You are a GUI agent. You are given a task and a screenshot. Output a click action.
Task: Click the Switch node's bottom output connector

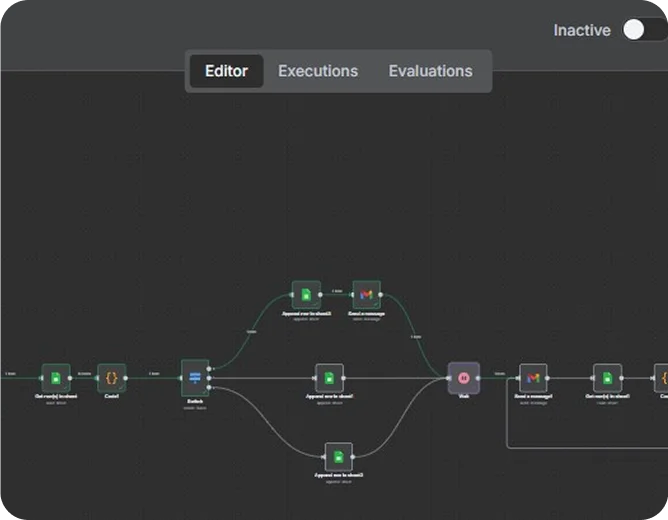210,387
